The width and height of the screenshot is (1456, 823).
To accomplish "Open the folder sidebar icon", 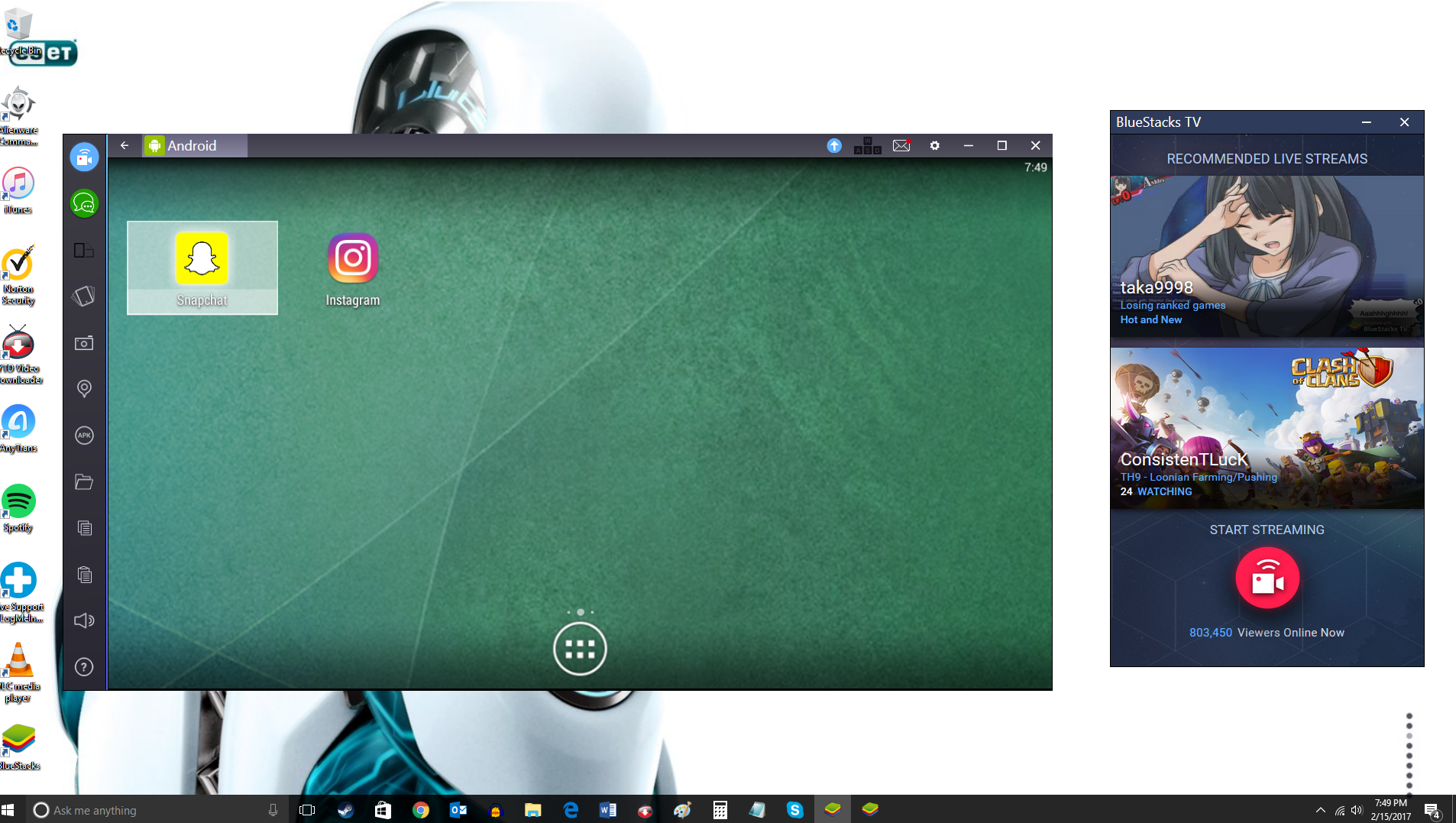I will tap(84, 482).
